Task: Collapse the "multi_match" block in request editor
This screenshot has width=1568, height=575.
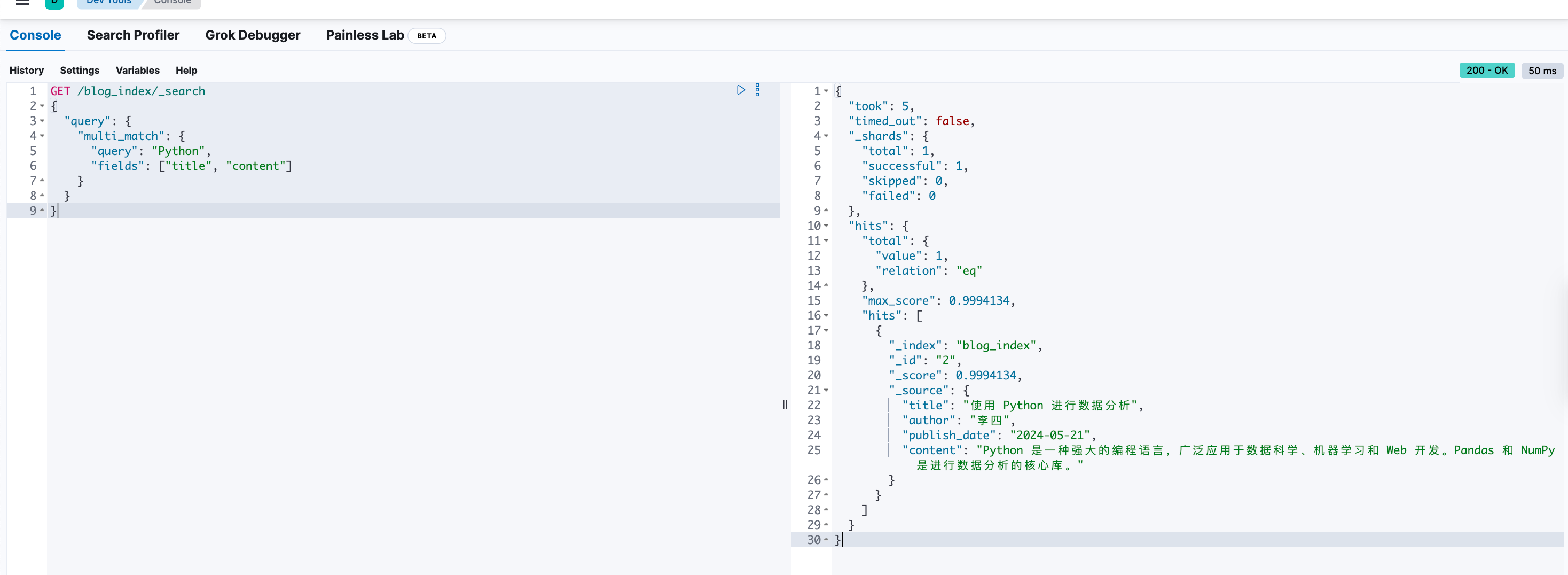Action: click(42, 136)
